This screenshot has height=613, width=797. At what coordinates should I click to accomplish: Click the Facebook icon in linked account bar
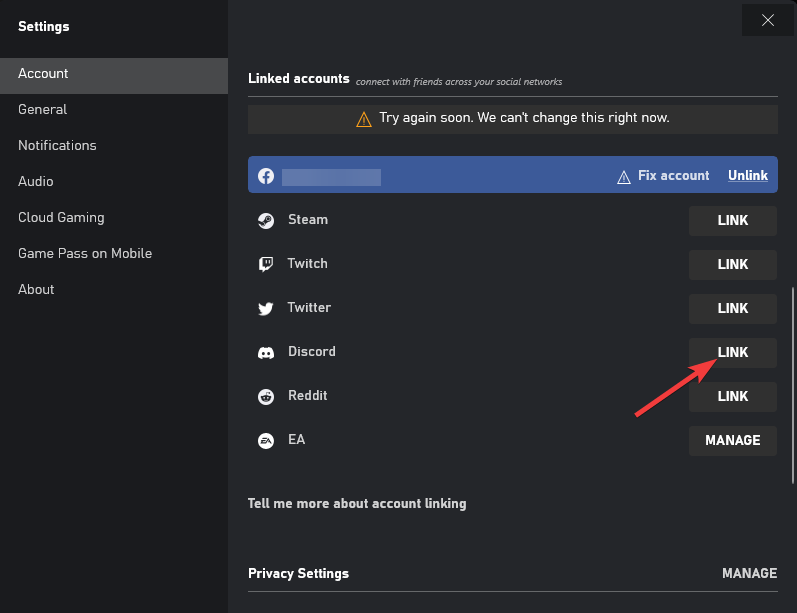266,176
